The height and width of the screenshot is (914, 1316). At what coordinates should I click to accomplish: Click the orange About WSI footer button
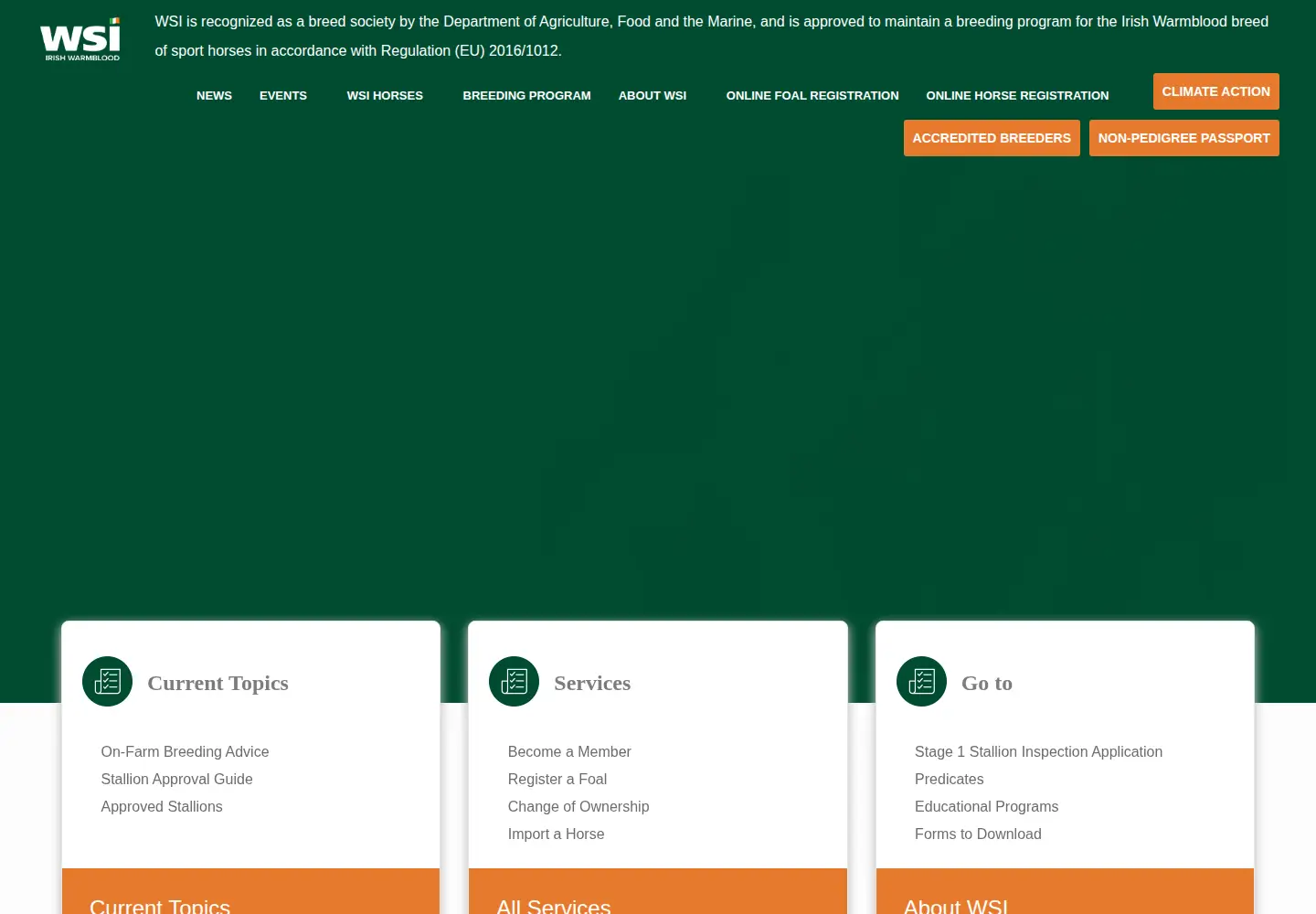point(1065,891)
